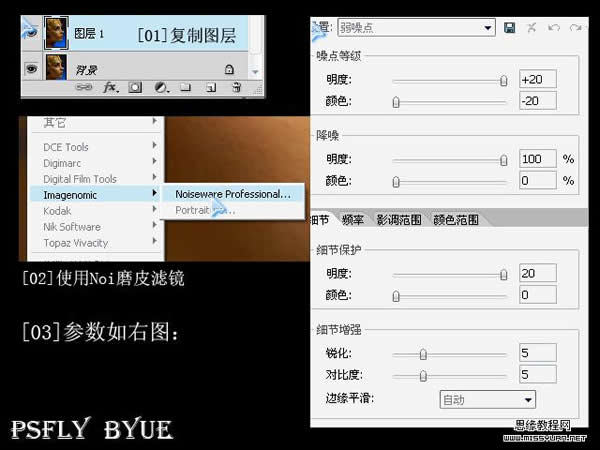Click the 细节保护 颜色 0 field
600x450 pixels.
point(538,295)
